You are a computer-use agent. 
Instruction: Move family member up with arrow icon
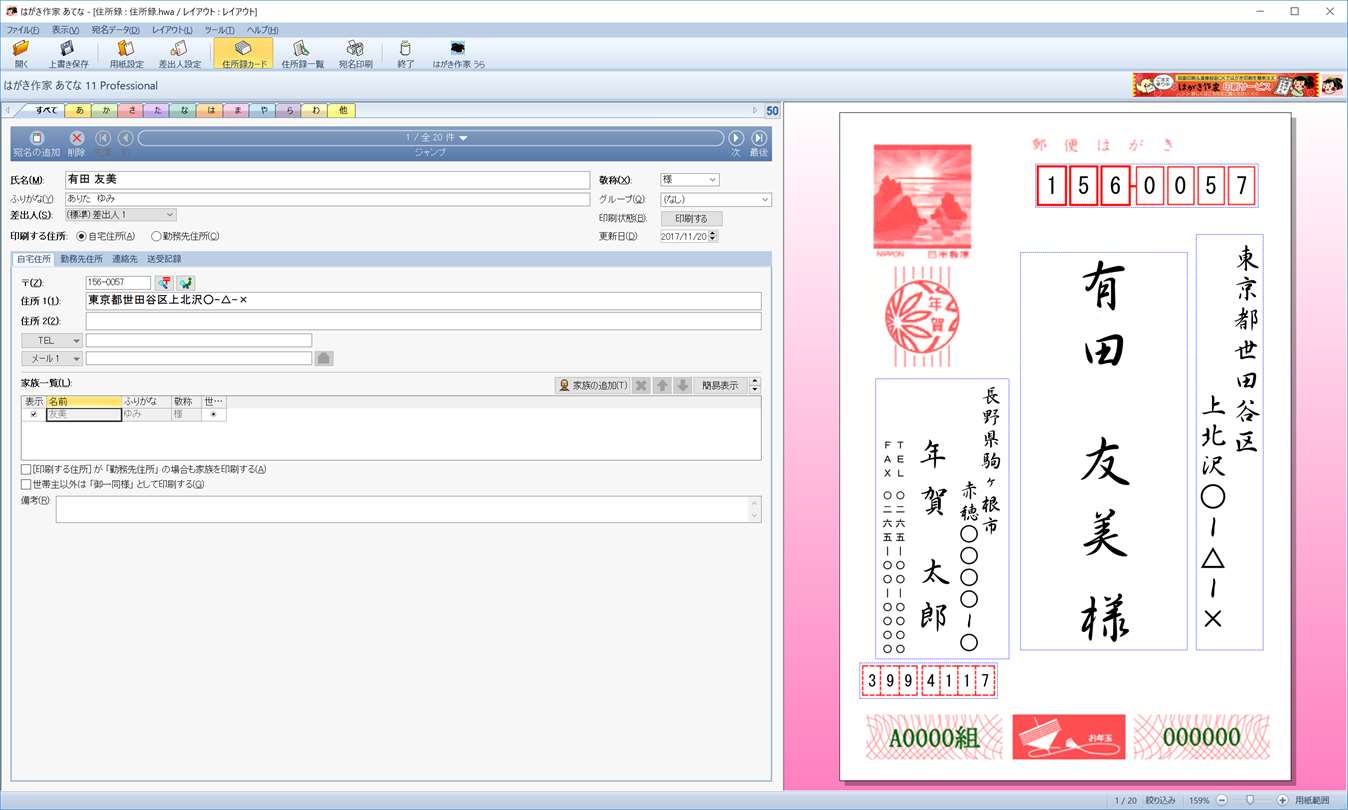662,385
